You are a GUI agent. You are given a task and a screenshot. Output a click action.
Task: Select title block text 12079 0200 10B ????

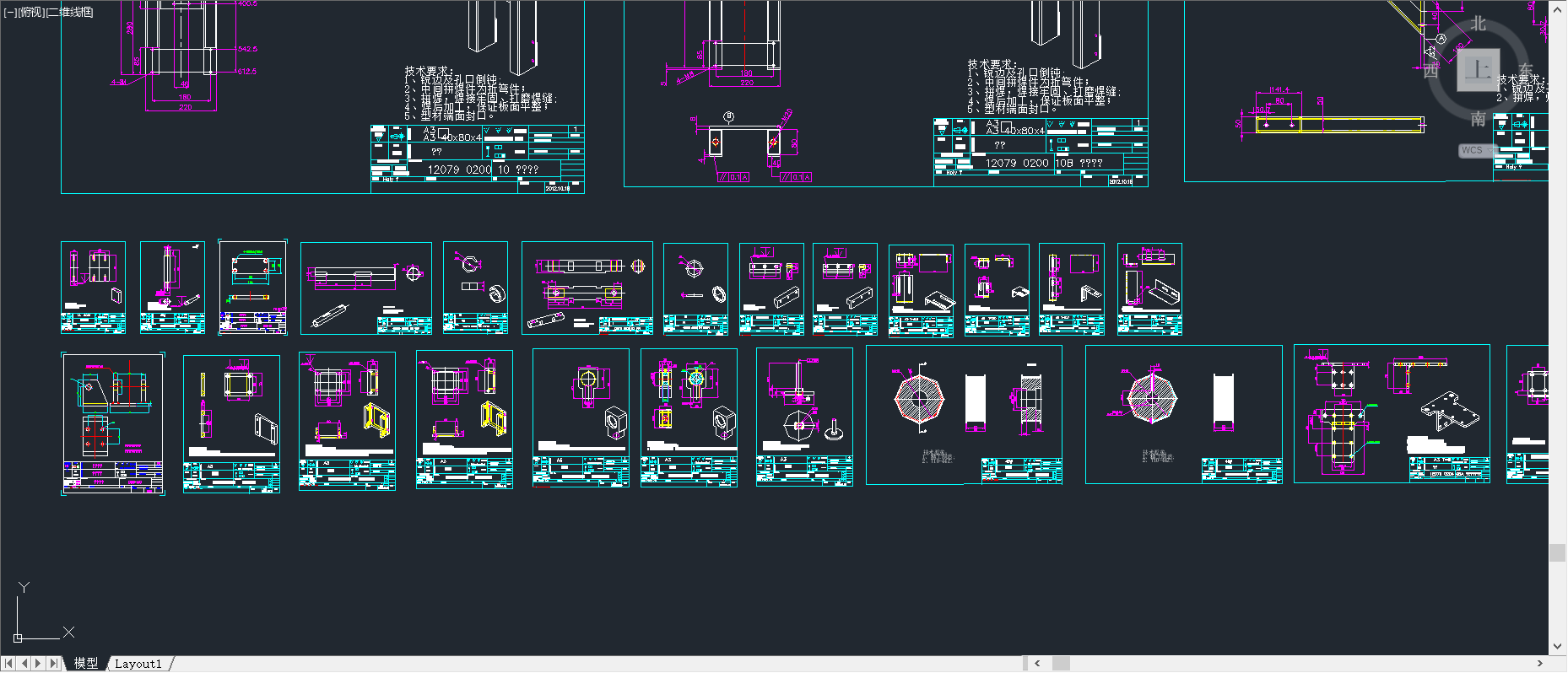pos(1044,163)
